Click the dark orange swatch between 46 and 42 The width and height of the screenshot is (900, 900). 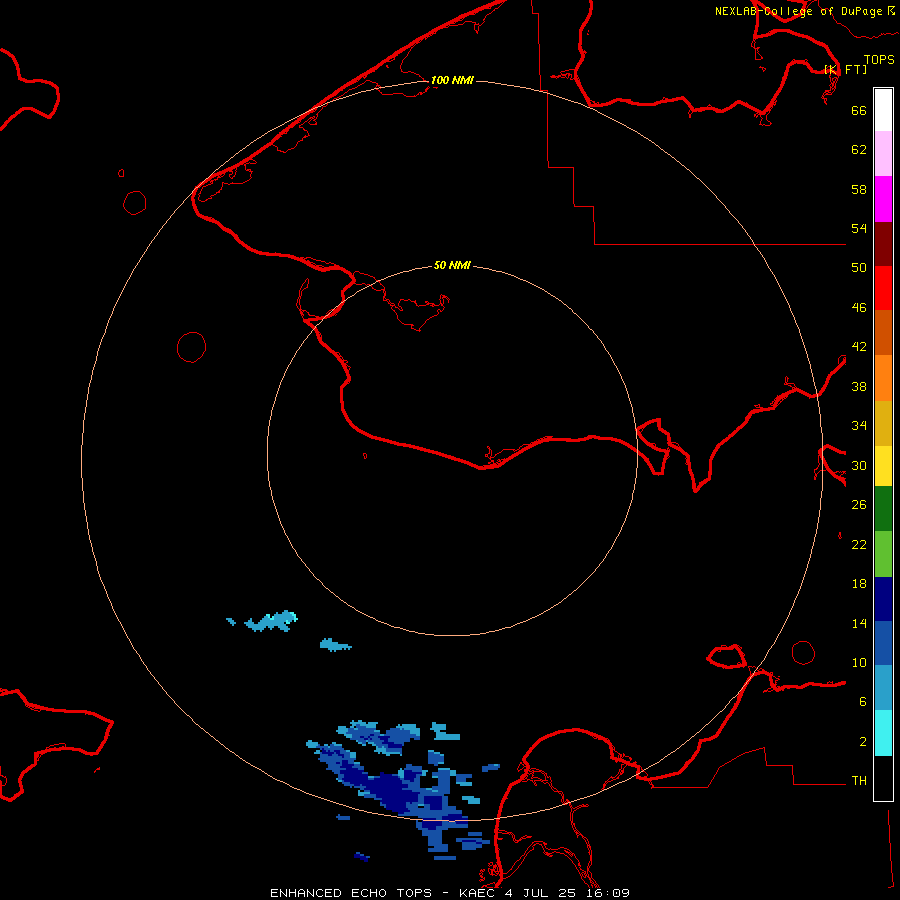(x=883, y=332)
